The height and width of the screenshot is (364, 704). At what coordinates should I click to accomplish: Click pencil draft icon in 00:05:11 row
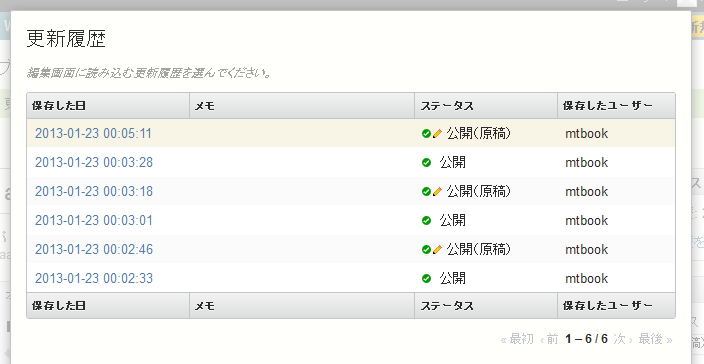437,134
